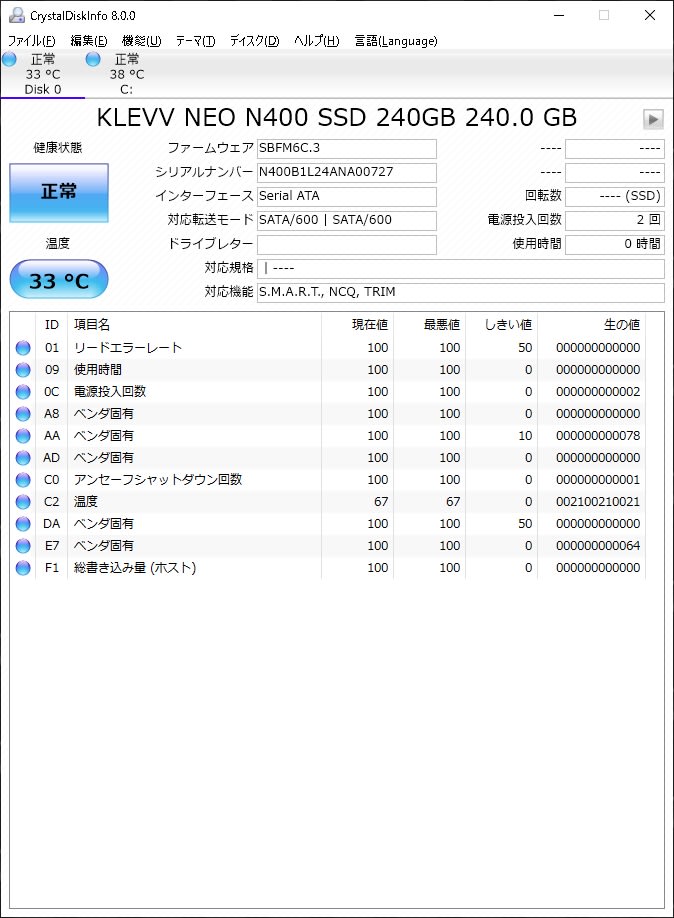Click the disk title KLEVV NEO N400 SSD 240GB
674x918 pixels.
pos(336,118)
